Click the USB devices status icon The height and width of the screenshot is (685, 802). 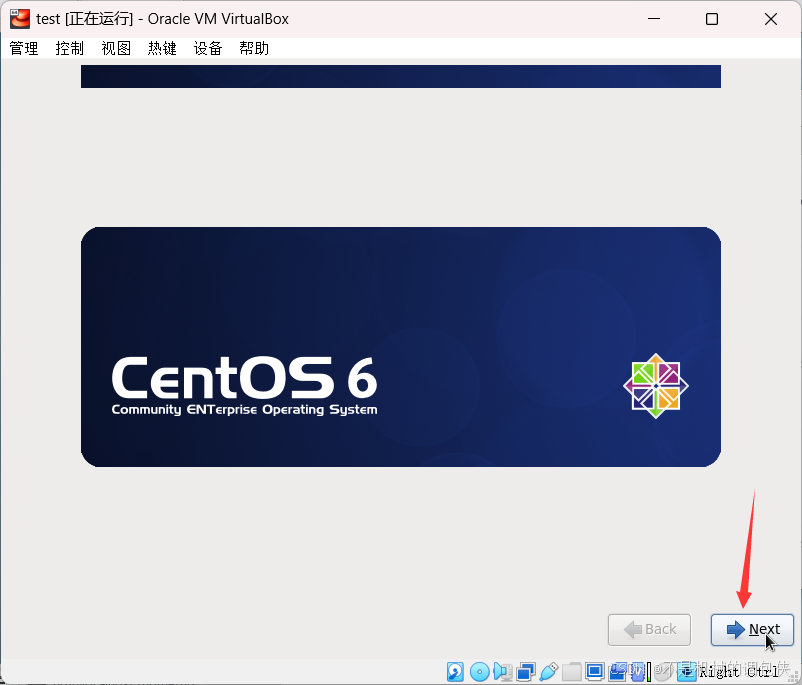549,671
